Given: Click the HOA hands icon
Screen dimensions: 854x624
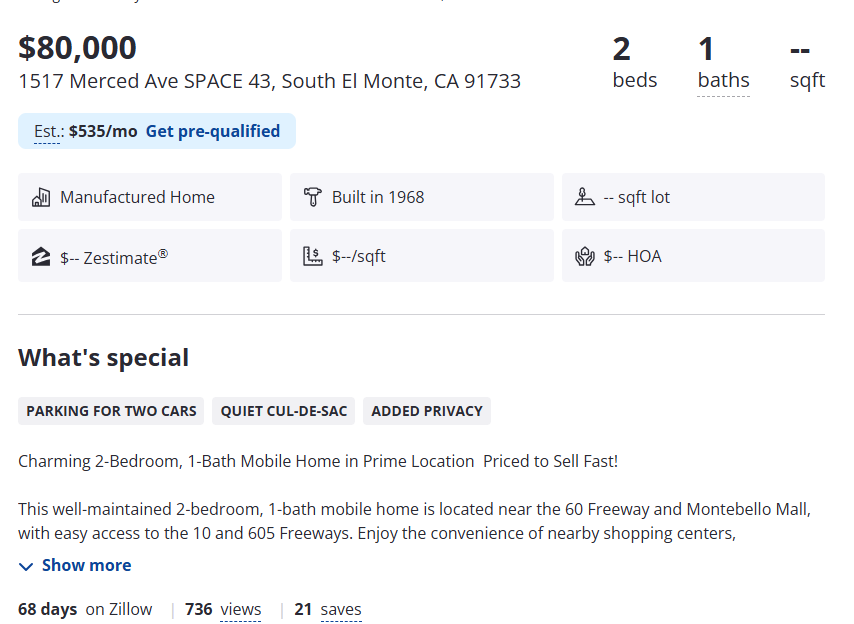Looking at the screenshot, I should (x=584, y=256).
